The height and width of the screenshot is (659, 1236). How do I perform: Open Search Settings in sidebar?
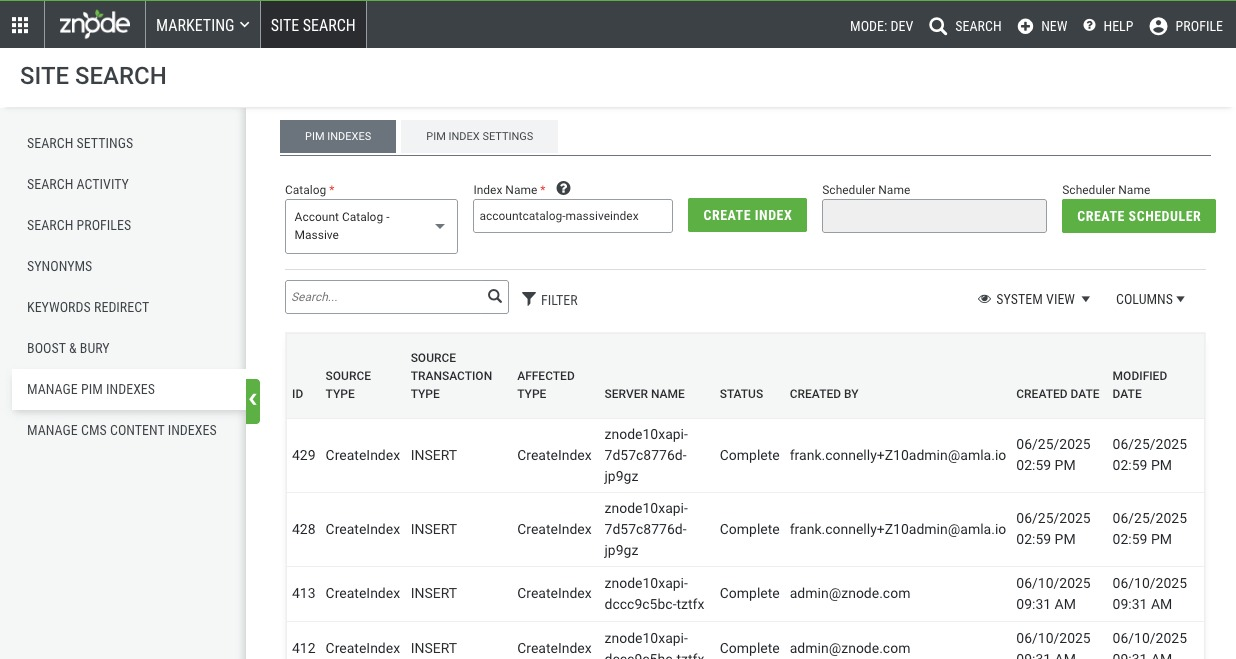pyautogui.click(x=80, y=143)
